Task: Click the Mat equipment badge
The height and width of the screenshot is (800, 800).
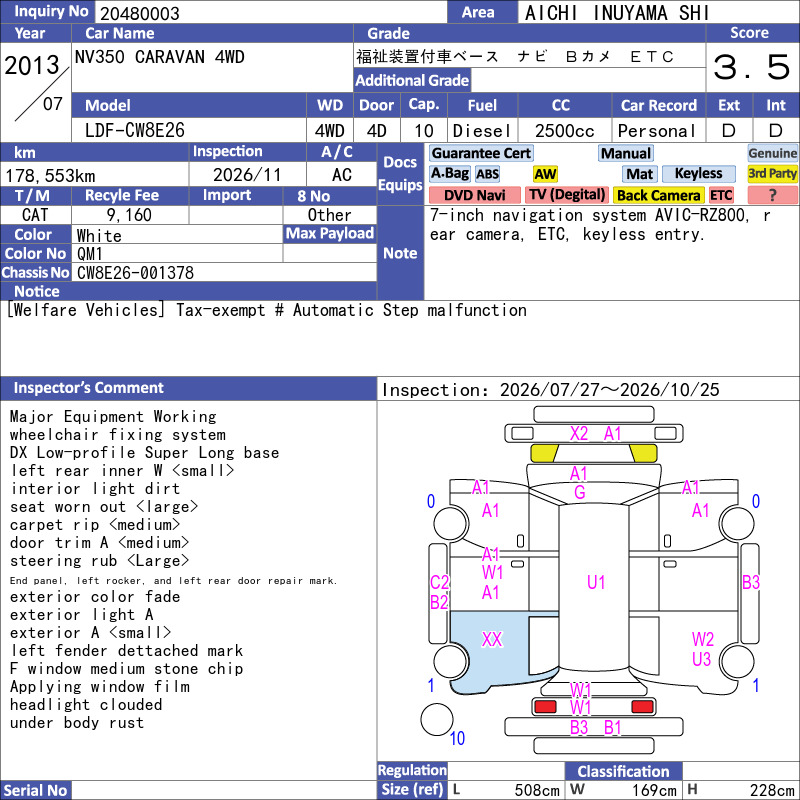Action: point(640,174)
